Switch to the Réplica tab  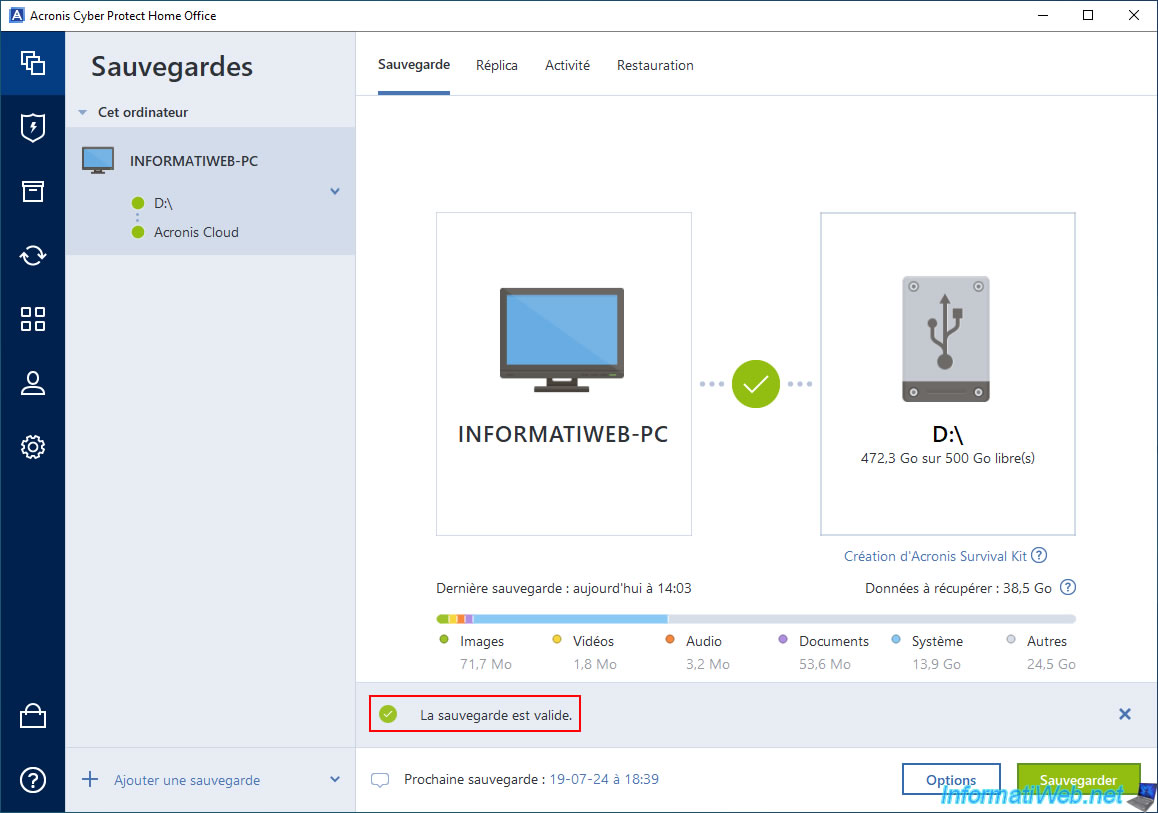pyautogui.click(x=497, y=66)
